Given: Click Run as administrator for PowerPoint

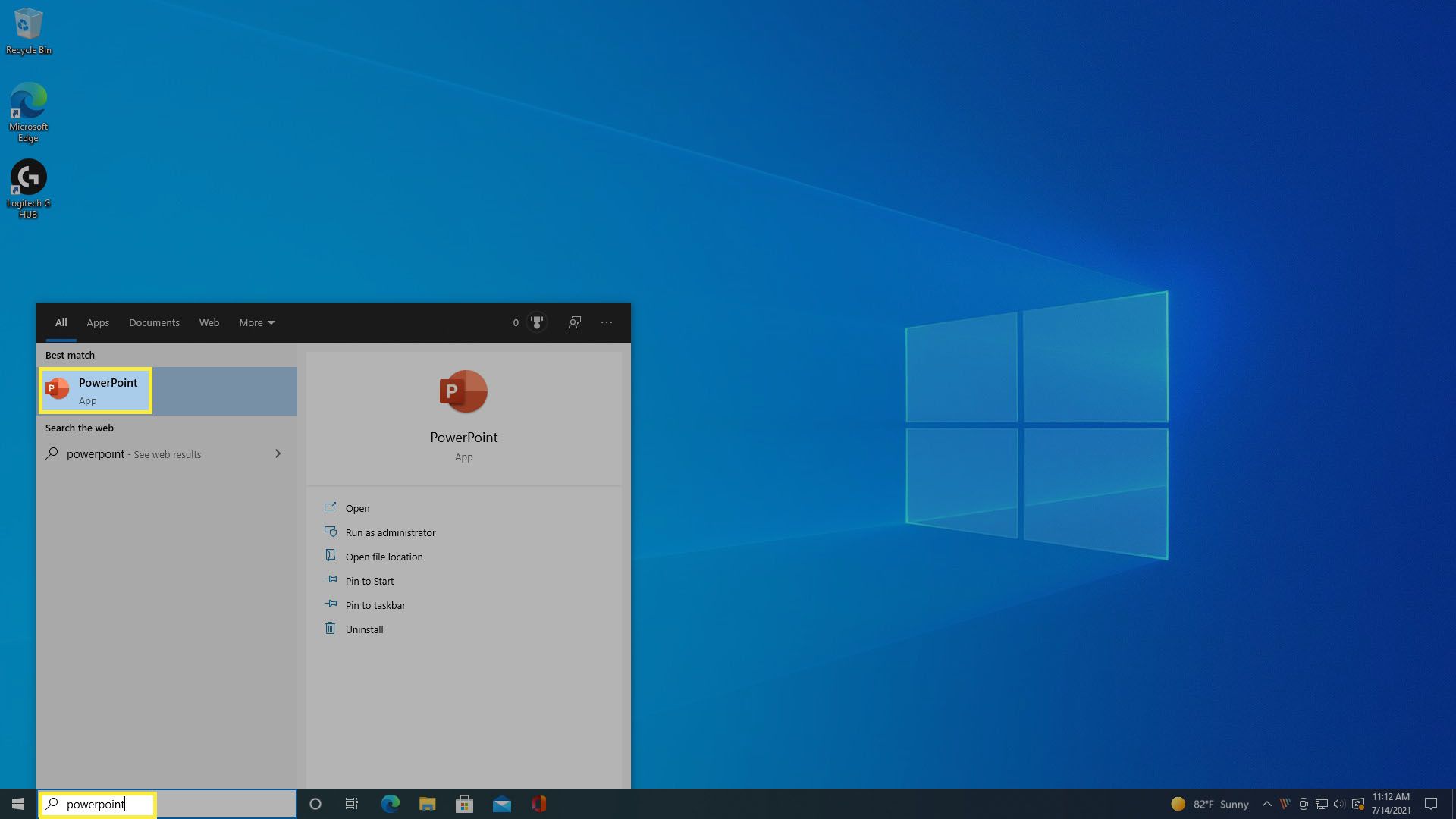Looking at the screenshot, I should [x=390, y=531].
